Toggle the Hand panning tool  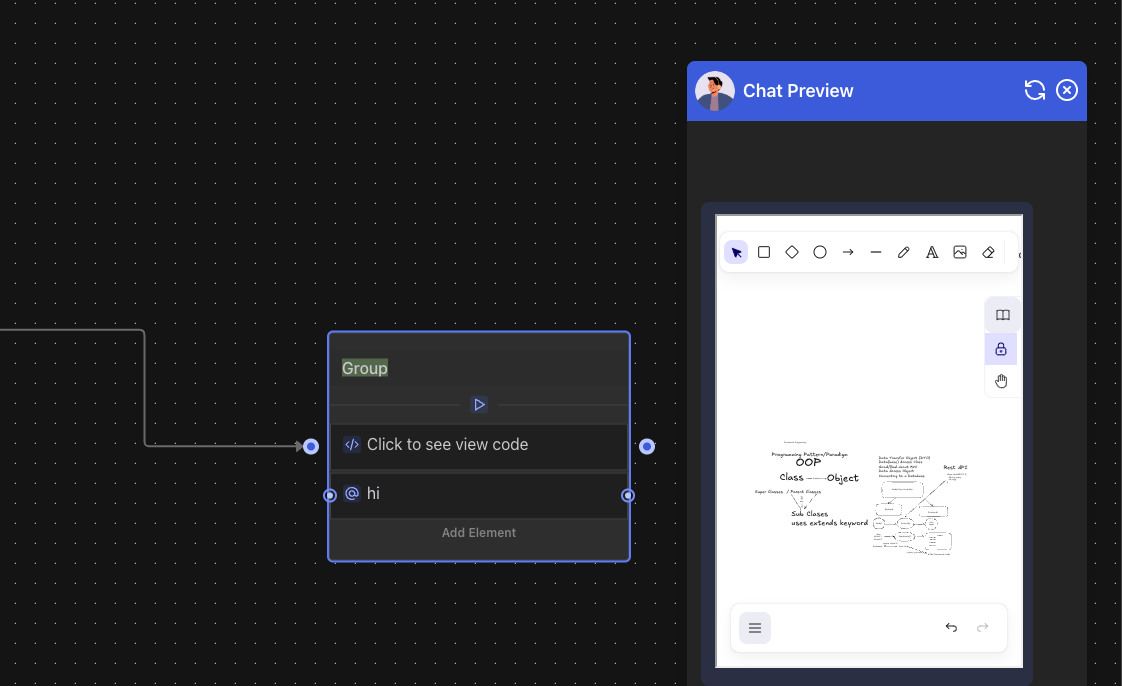1001,381
